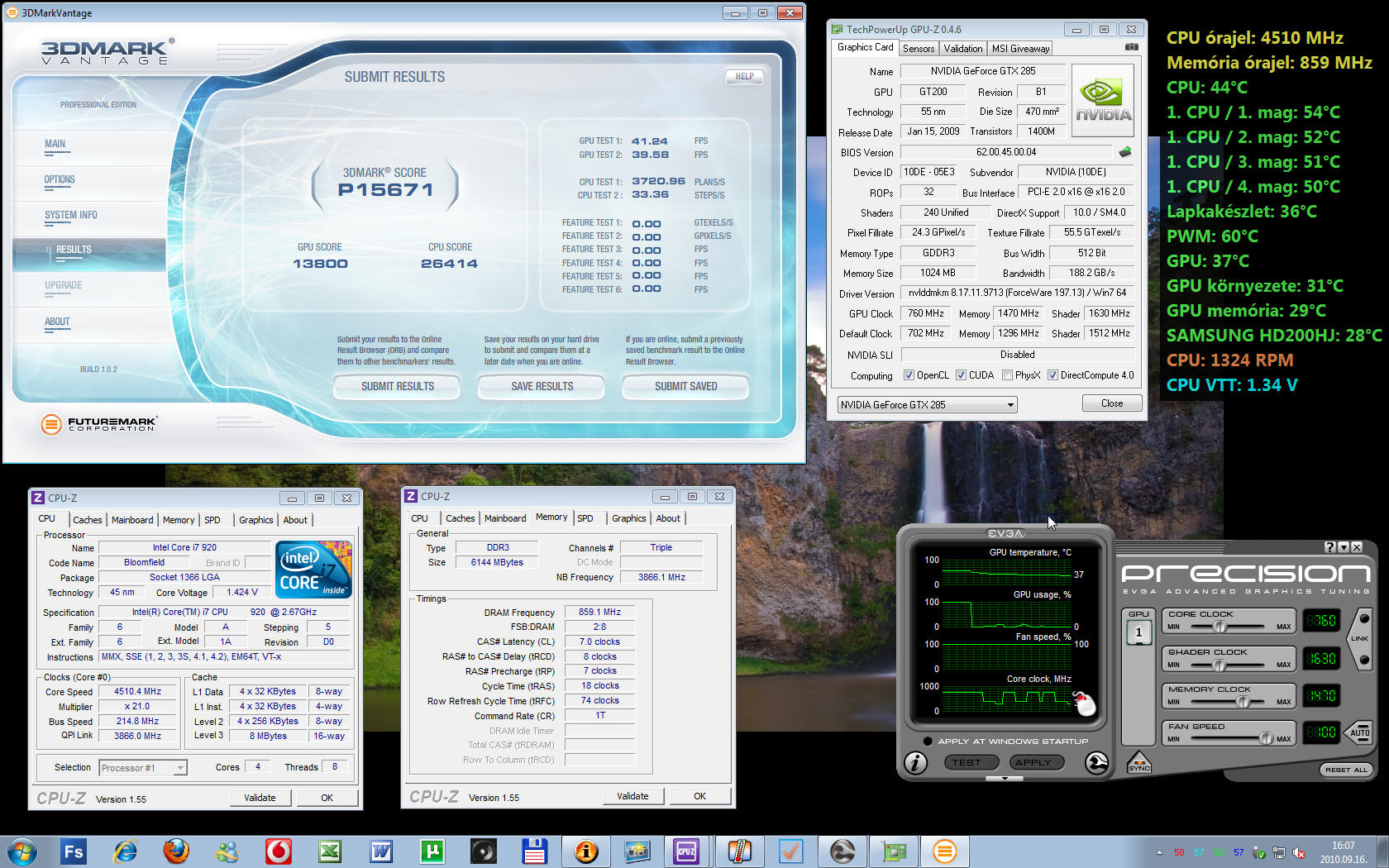
Task: Open EVGA Precision settings wrench icon
Action: click(1096, 763)
